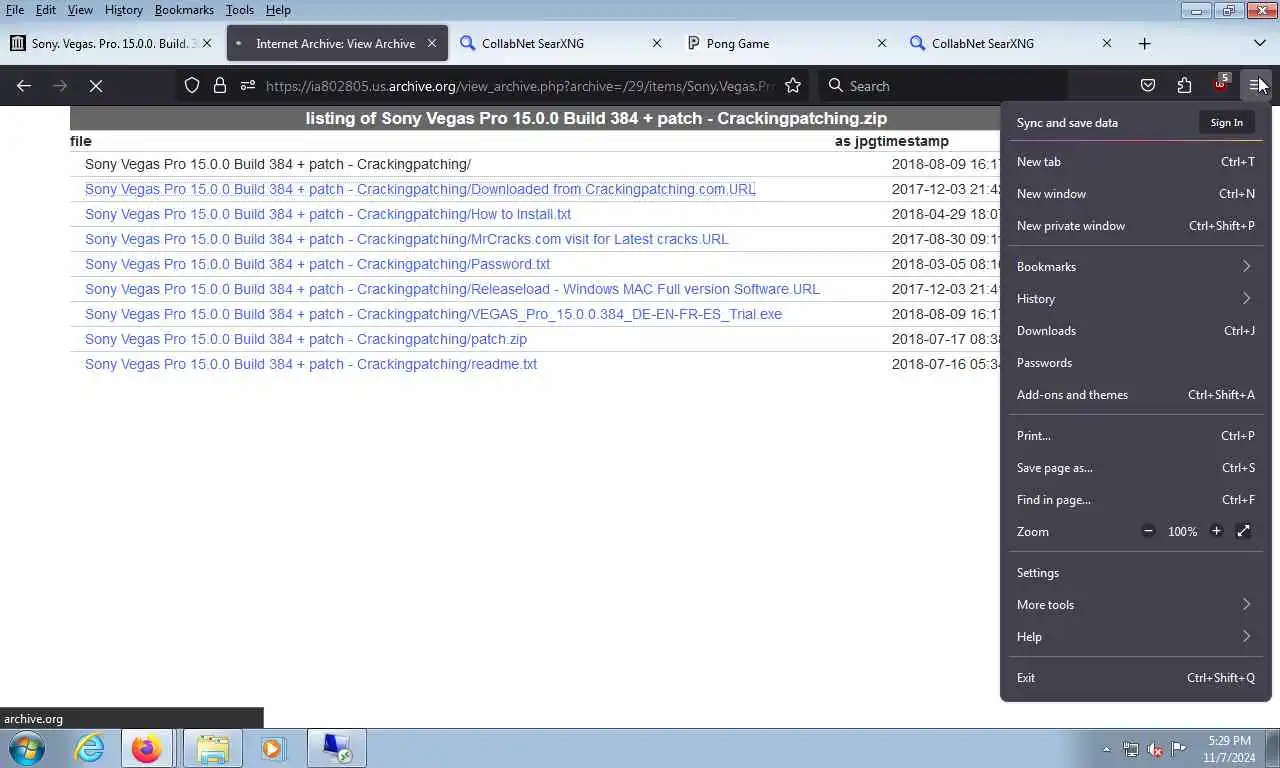Open Downloads from the menu
This screenshot has height=768, width=1280.
tap(1135, 330)
